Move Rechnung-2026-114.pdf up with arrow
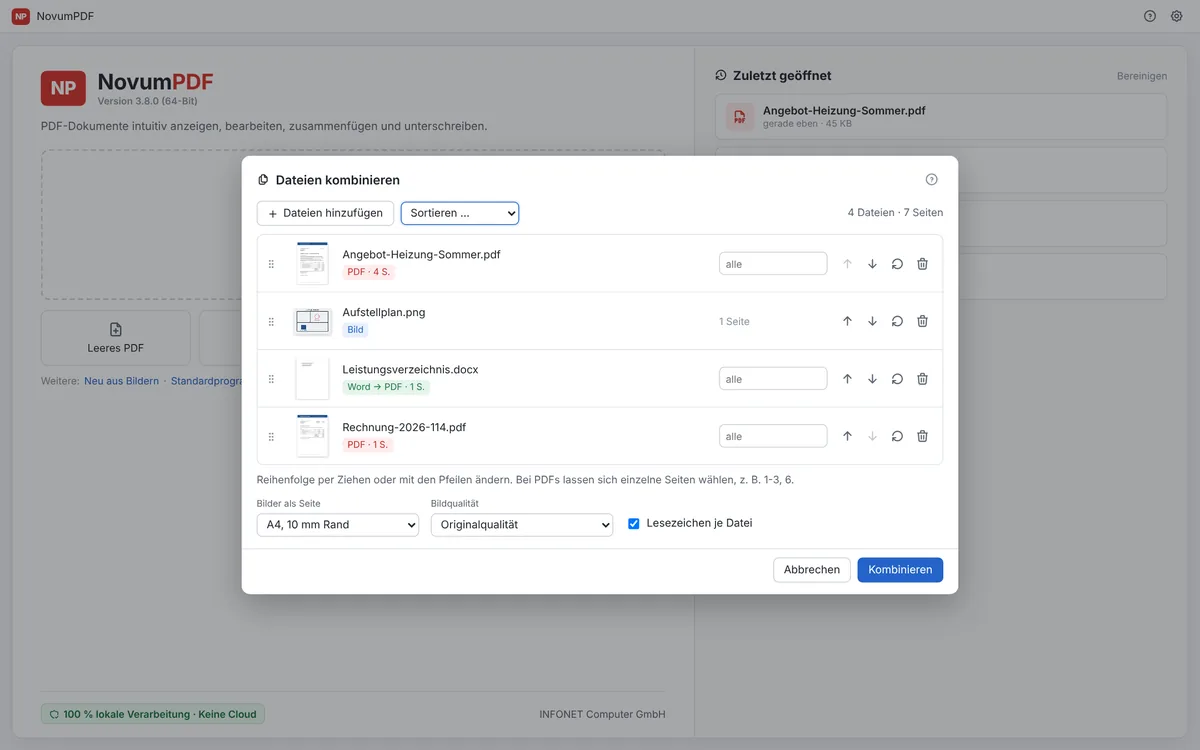The width and height of the screenshot is (1200, 750). pyautogui.click(x=847, y=436)
